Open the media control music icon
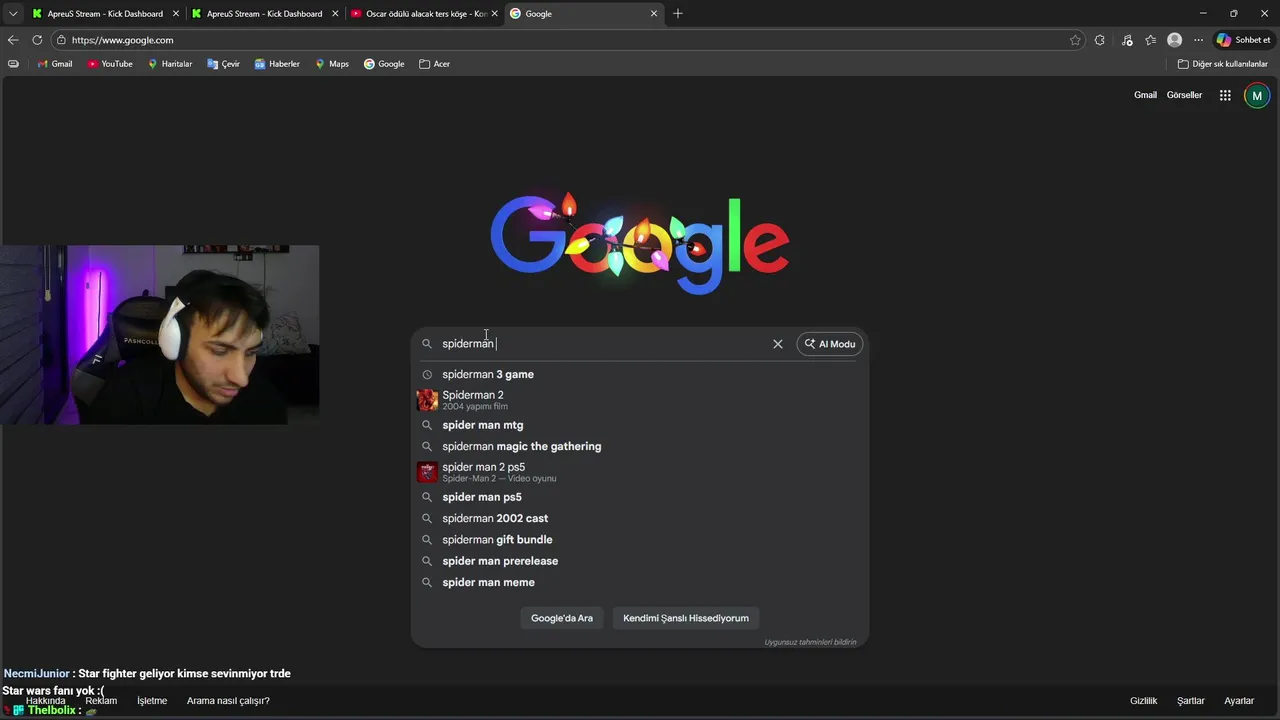Screen dimensions: 1280x720 (x=1127, y=40)
